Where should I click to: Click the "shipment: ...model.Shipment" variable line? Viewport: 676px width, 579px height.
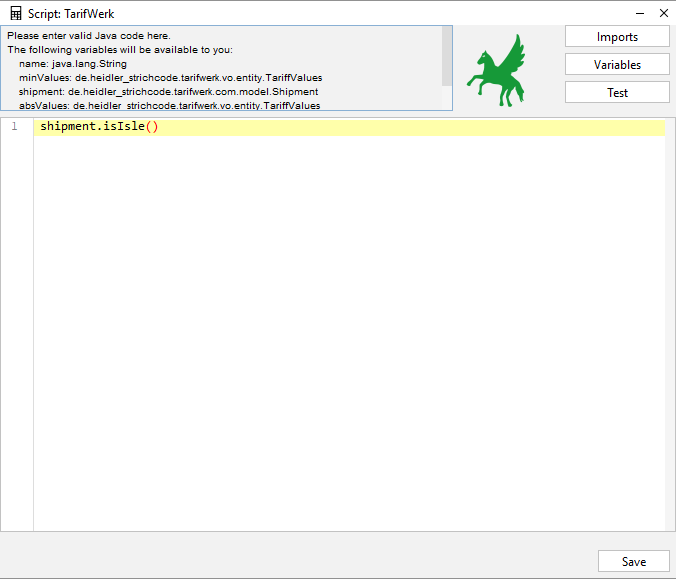pos(168,91)
